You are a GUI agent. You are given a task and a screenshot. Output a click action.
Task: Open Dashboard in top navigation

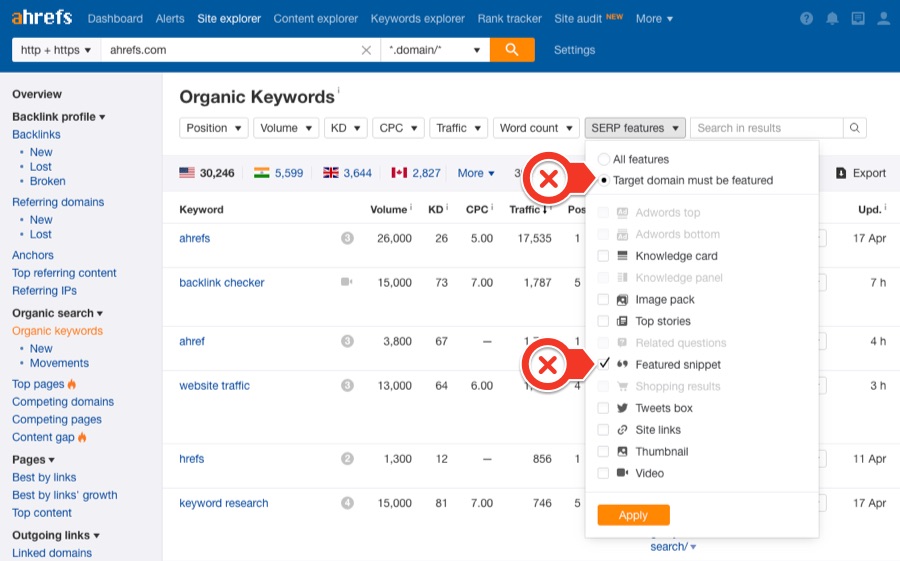(x=115, y=18)
